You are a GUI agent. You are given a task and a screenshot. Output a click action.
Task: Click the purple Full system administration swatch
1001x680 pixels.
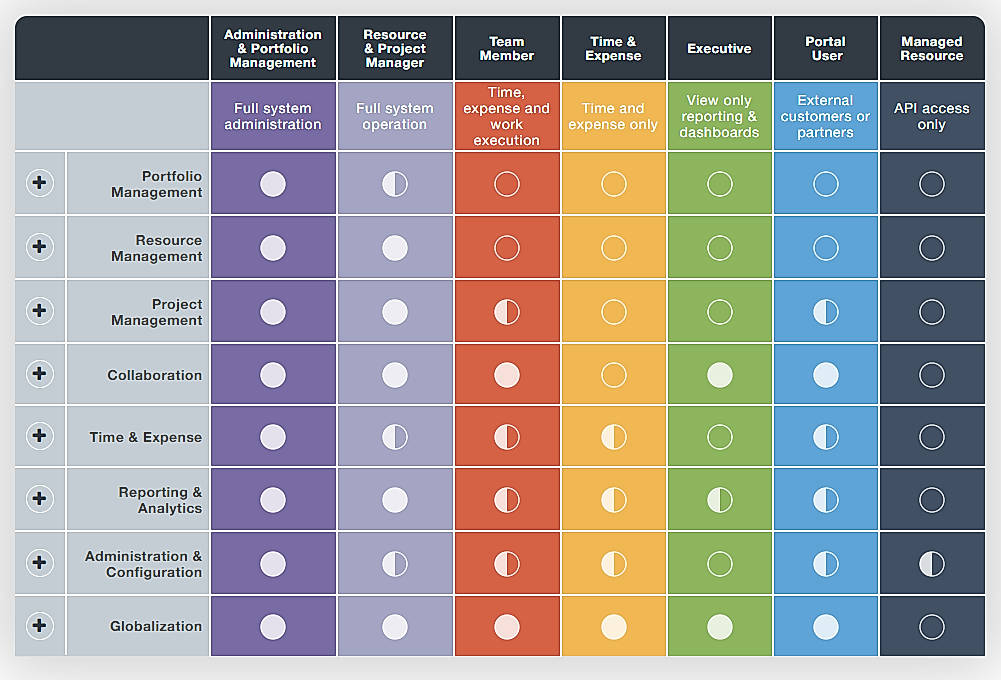[273, 116]
